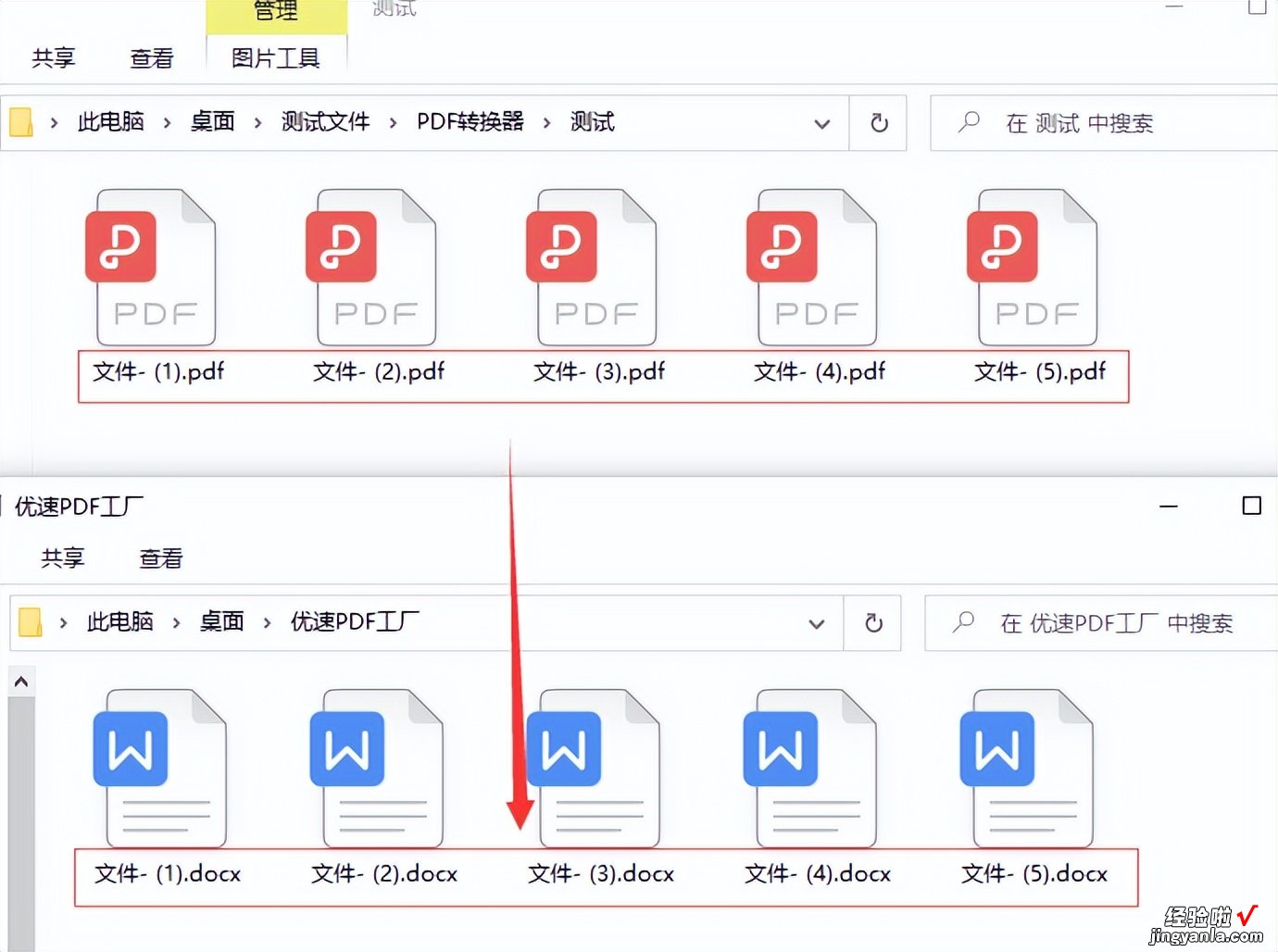Select 文件- (4).docx Word file icon
This screenshot has height=952, width=1278.
coord(810,769)
